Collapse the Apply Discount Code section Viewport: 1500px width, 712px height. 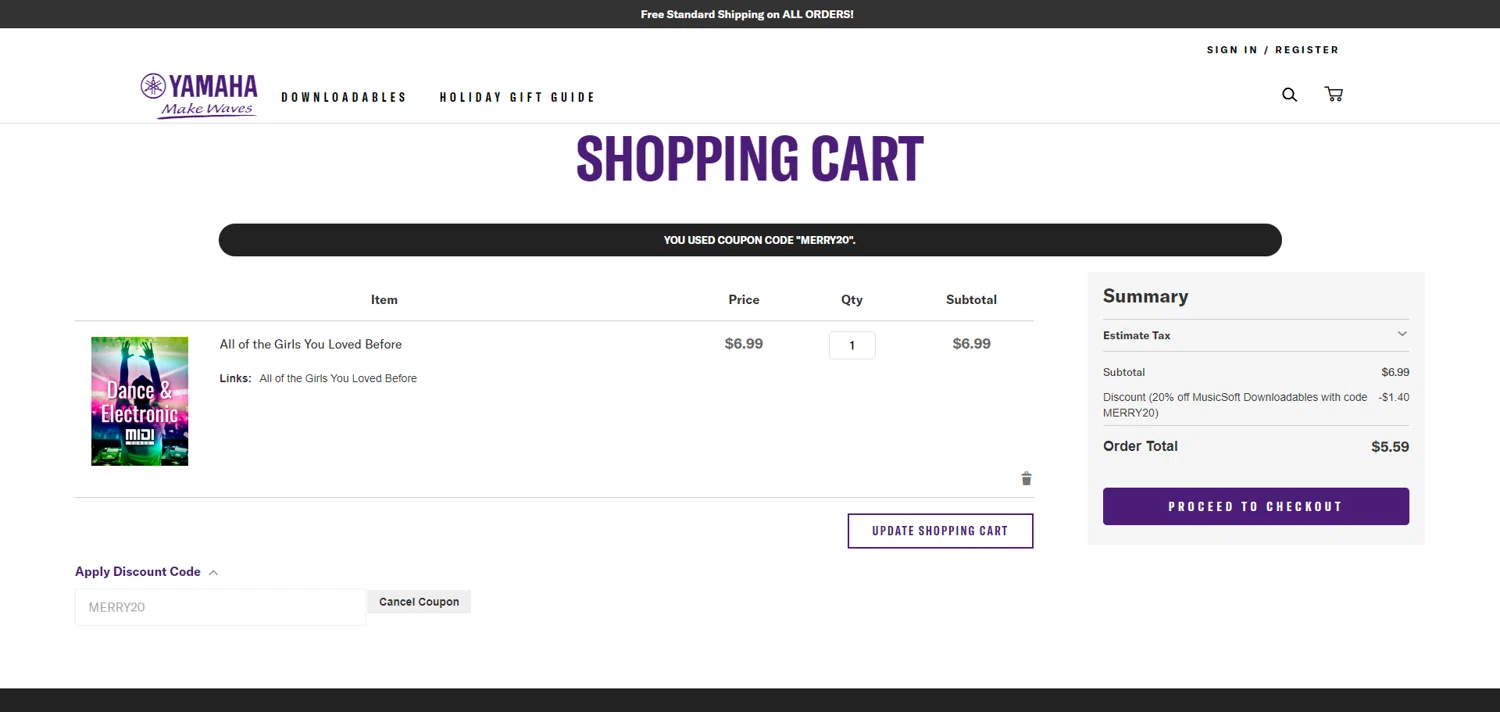tap(146, 572)
